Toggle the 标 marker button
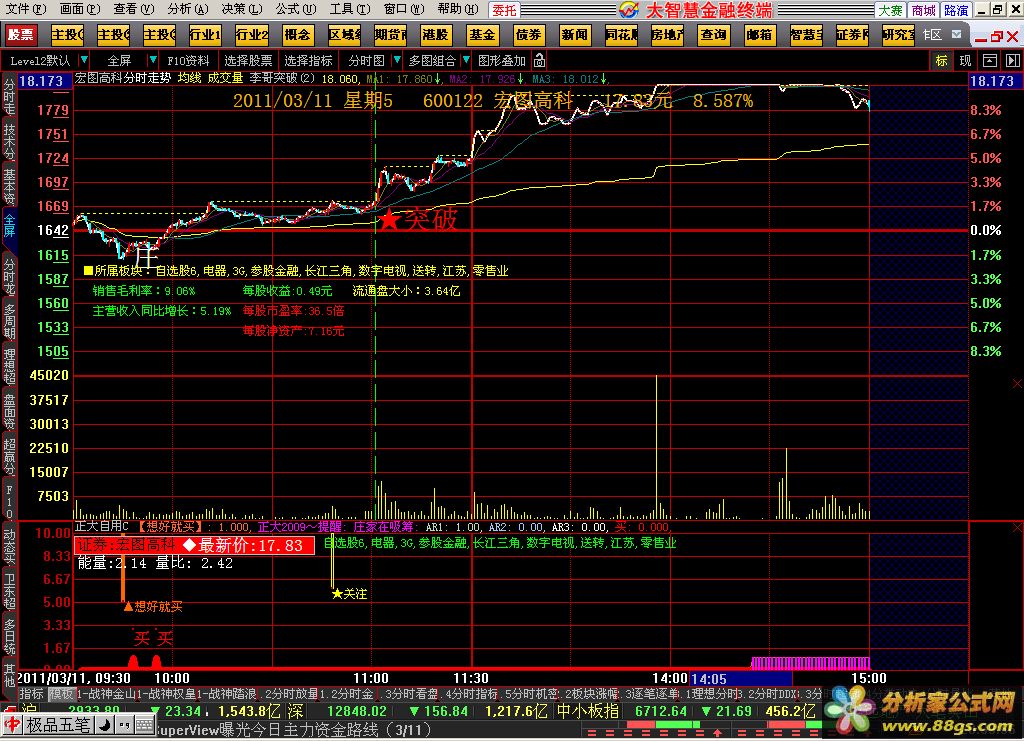Viewport: 1024px width, 741px height. 941,61
